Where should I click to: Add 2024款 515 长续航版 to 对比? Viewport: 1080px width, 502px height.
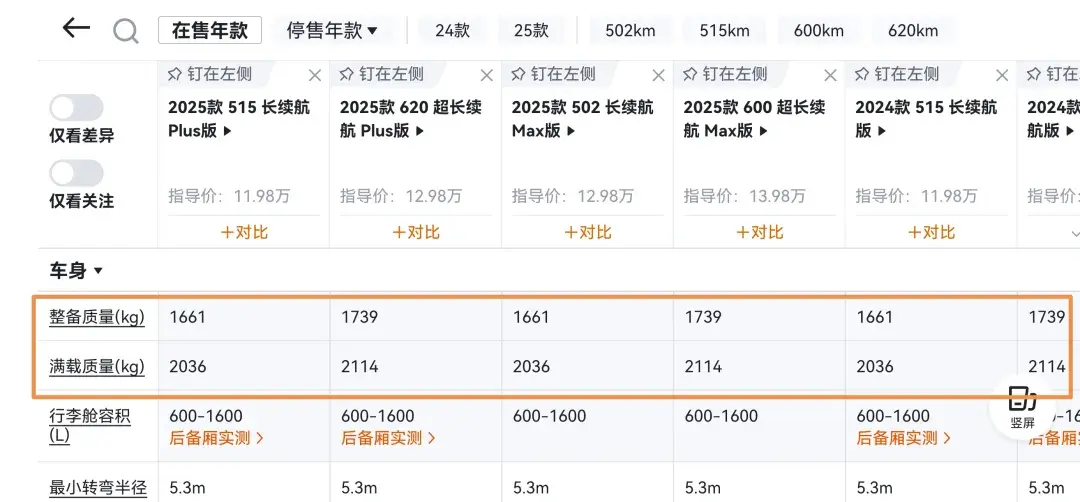pyautogui.click(x=931, y=232)
